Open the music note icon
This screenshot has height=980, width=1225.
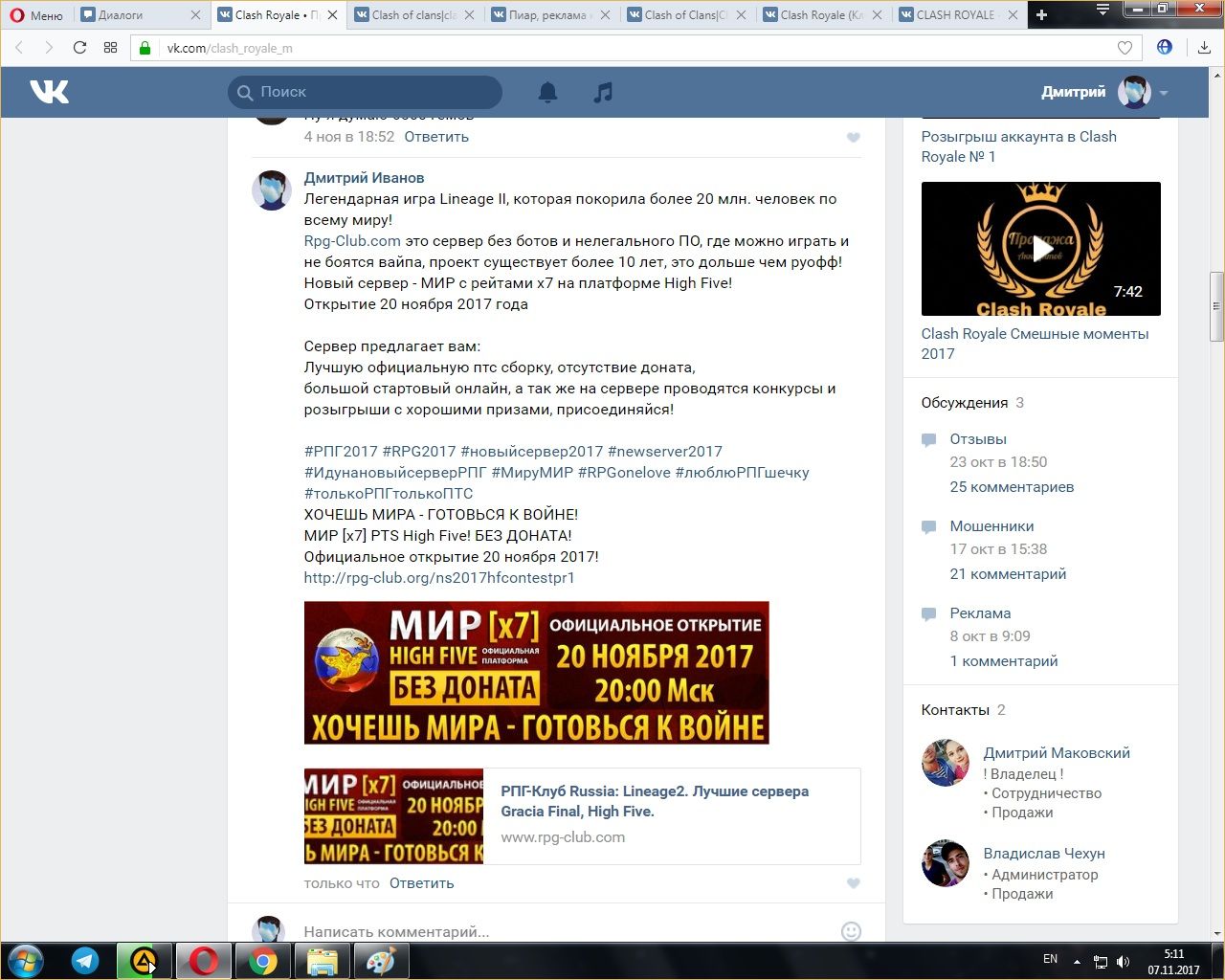[603, 92]
